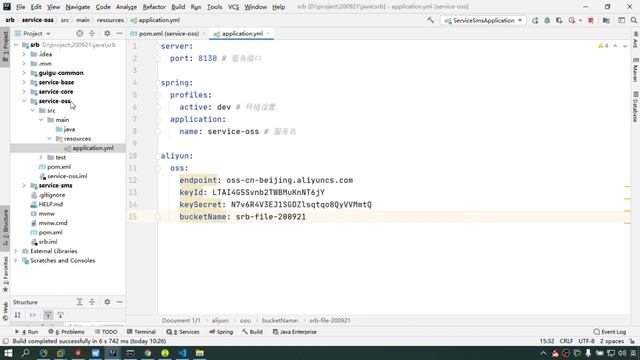
Task: Close the application.yml editor tab
Action: (269, 34)
